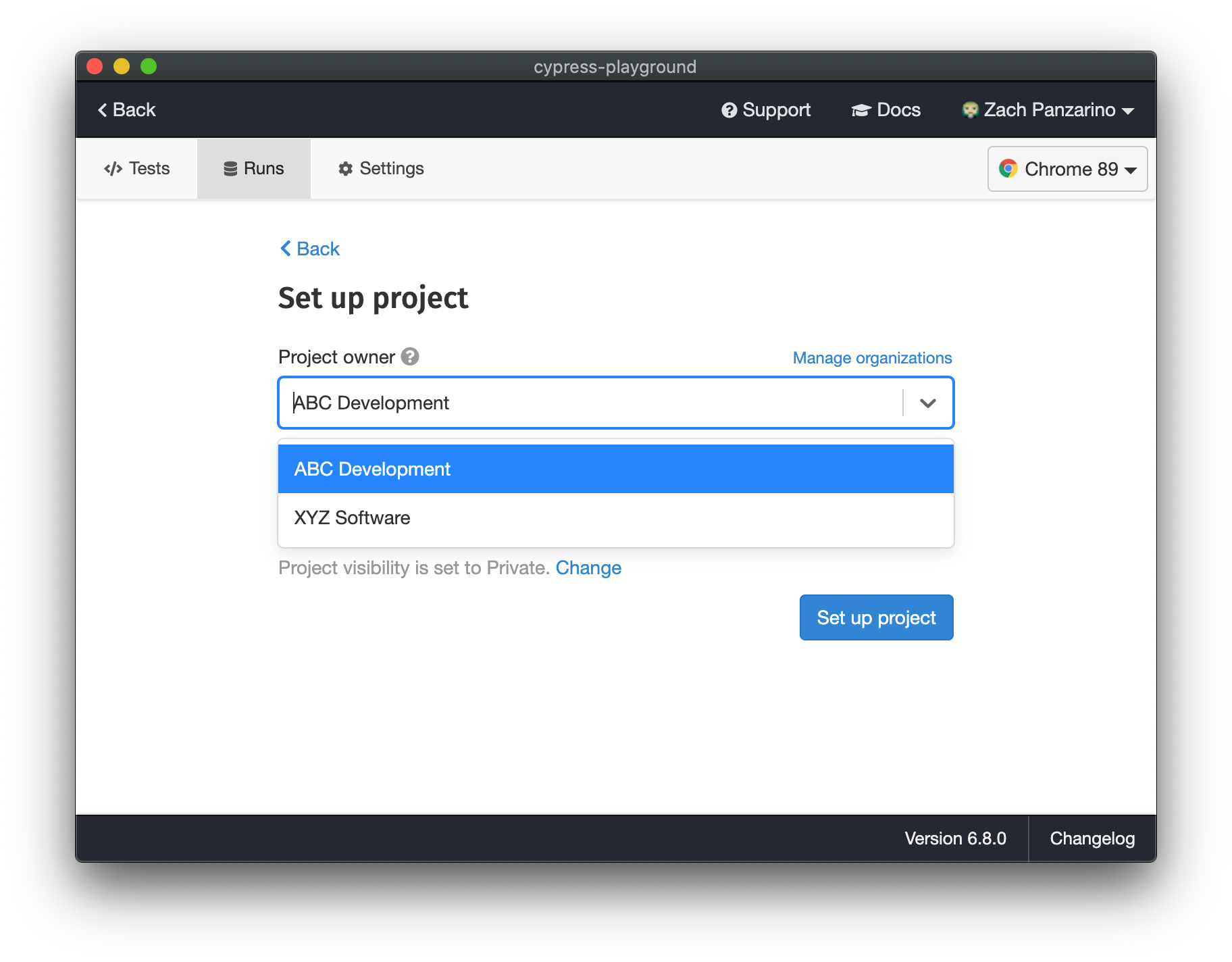The height and width of the screenshot is (962, 1232).
Task: Click the Support question mark icon
Action: coord(729,110)
